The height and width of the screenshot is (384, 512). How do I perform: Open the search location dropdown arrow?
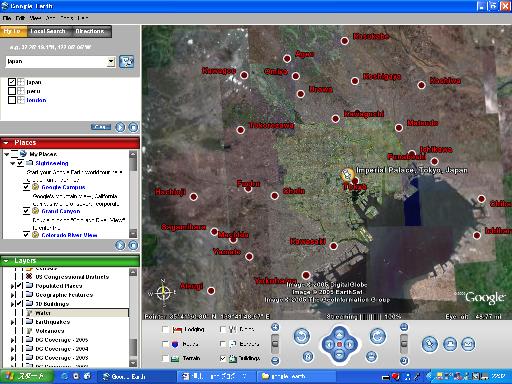[111, 62]
